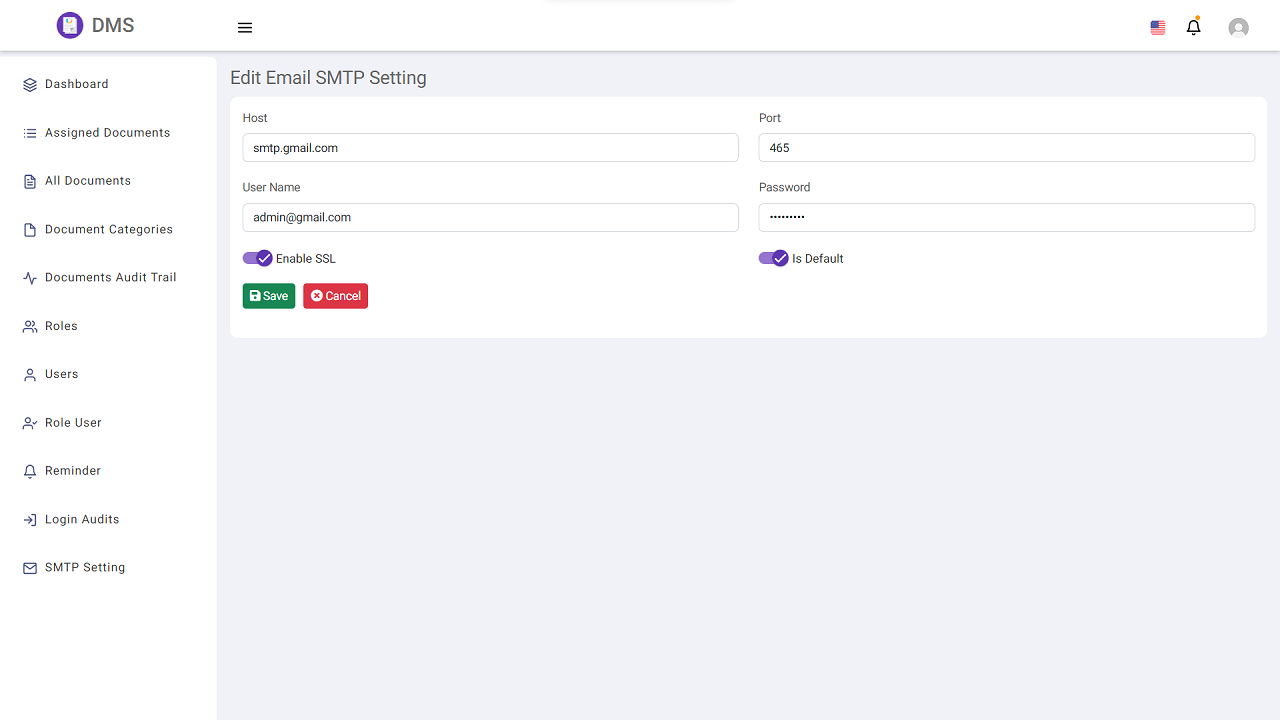Click the Dashboard layers icon

click(30, 85)
